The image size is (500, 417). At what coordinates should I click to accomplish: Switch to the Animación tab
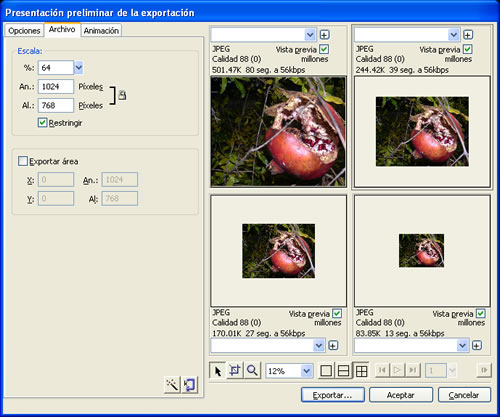point(101,31)
